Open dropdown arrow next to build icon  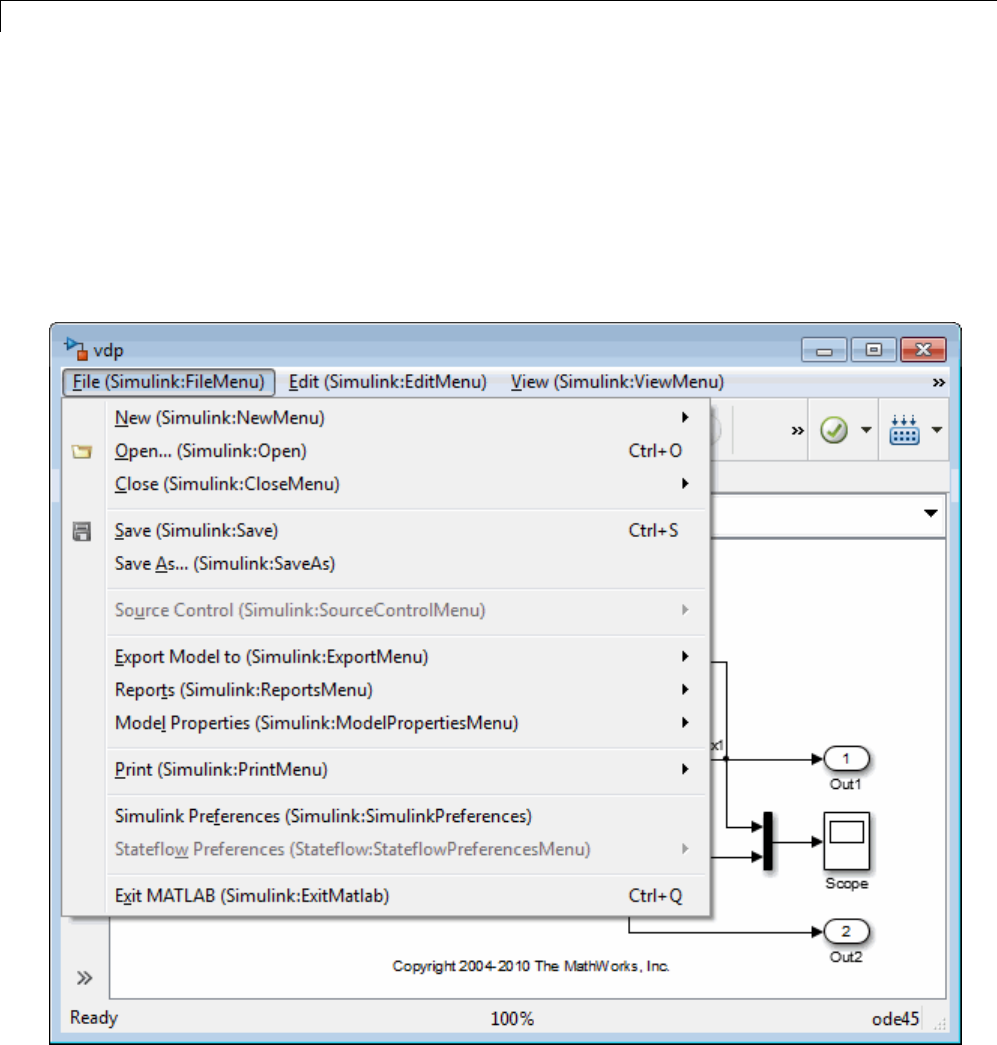tap(937, 430)
